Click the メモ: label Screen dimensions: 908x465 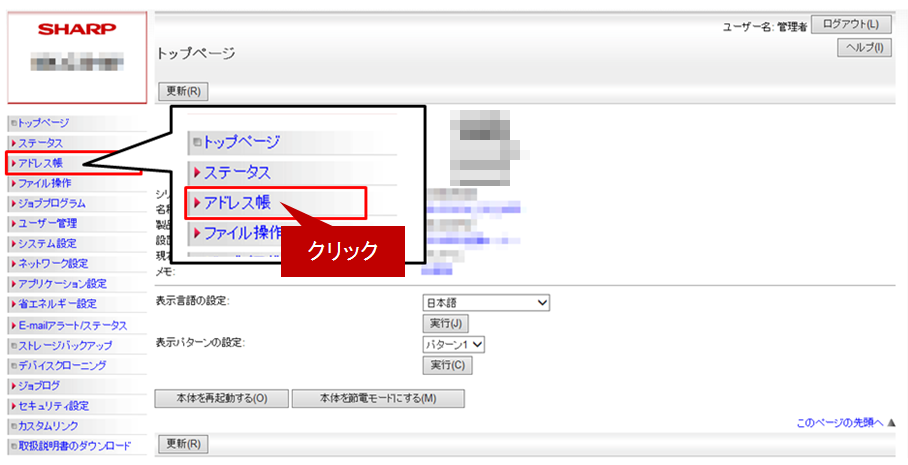click(165, 271)
